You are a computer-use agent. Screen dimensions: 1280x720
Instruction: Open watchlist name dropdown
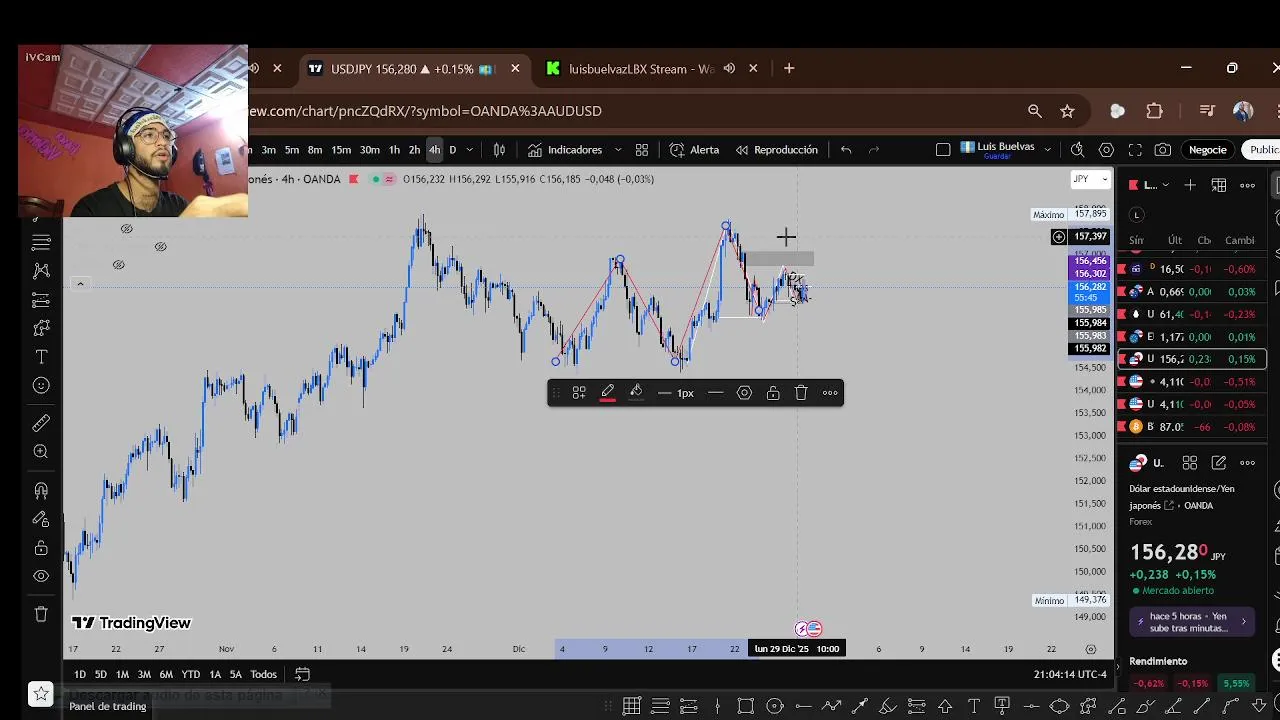pos(1156,185)
